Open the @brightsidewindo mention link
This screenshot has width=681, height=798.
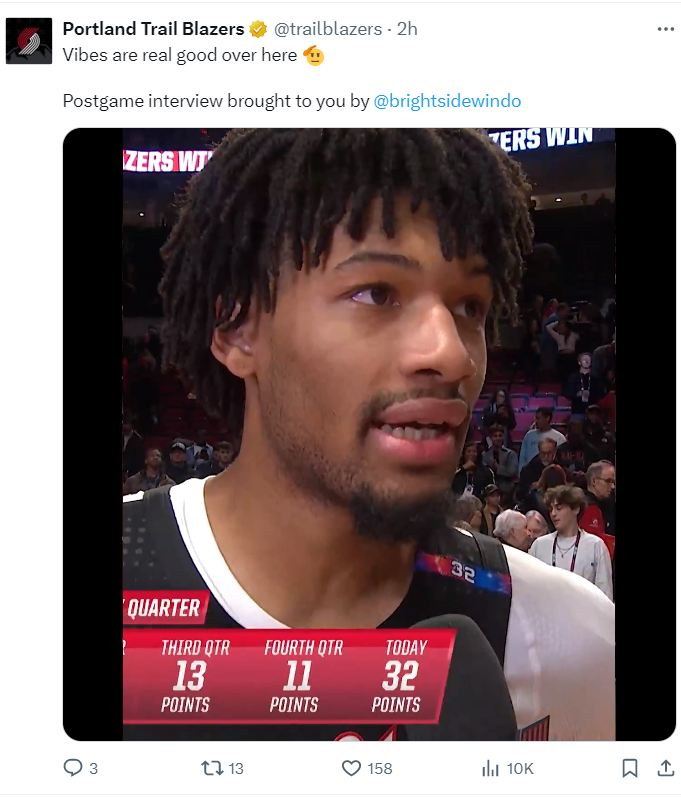pos(447,101)
